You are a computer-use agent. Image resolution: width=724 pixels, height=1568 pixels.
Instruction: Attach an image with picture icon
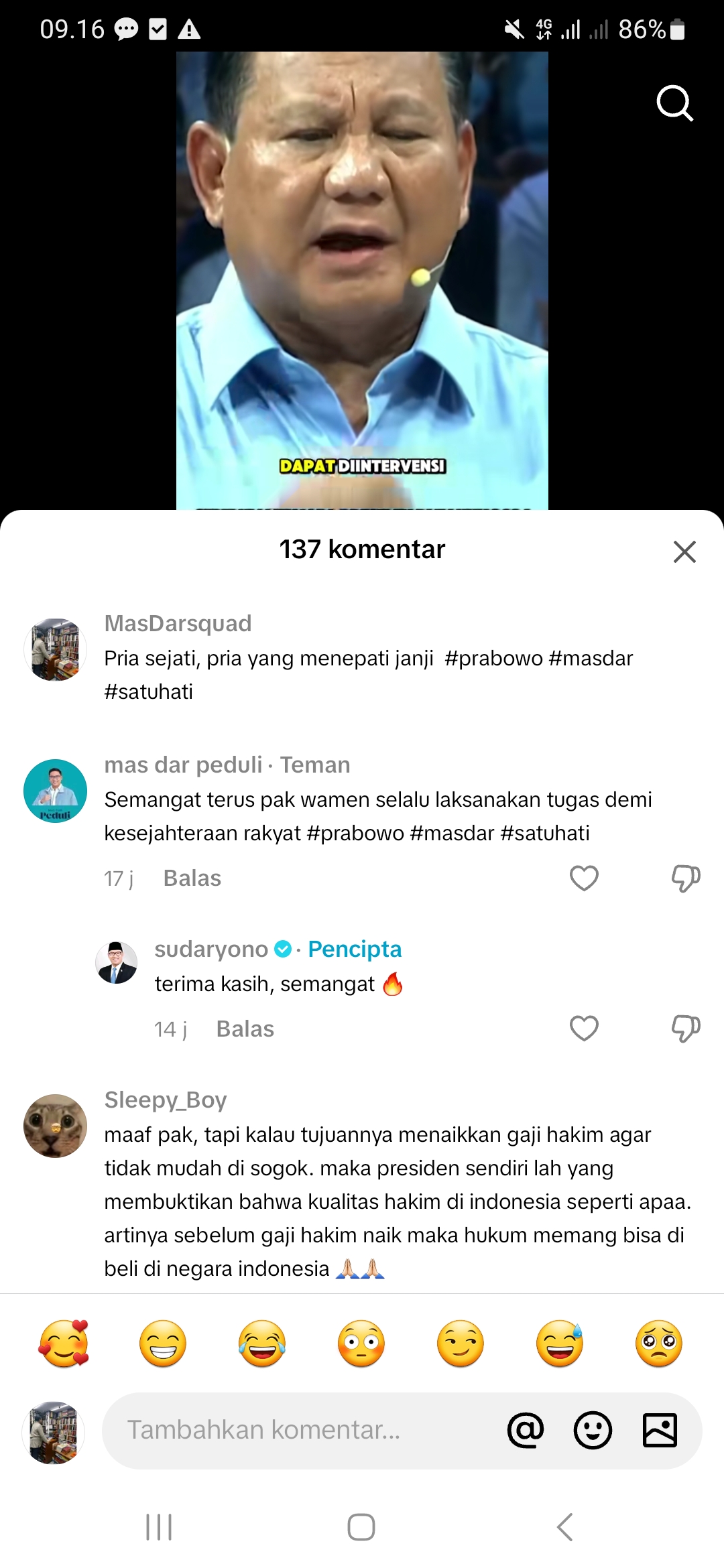(x=660, y=1431)
